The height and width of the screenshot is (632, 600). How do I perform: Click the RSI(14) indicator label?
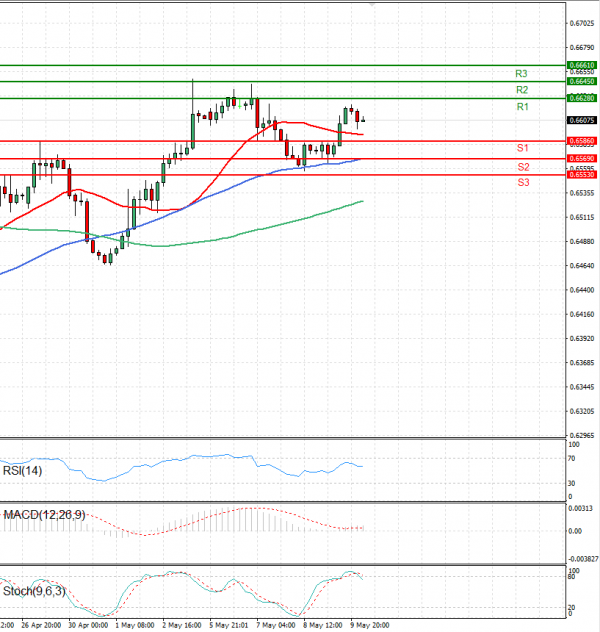tap(22, 471)
